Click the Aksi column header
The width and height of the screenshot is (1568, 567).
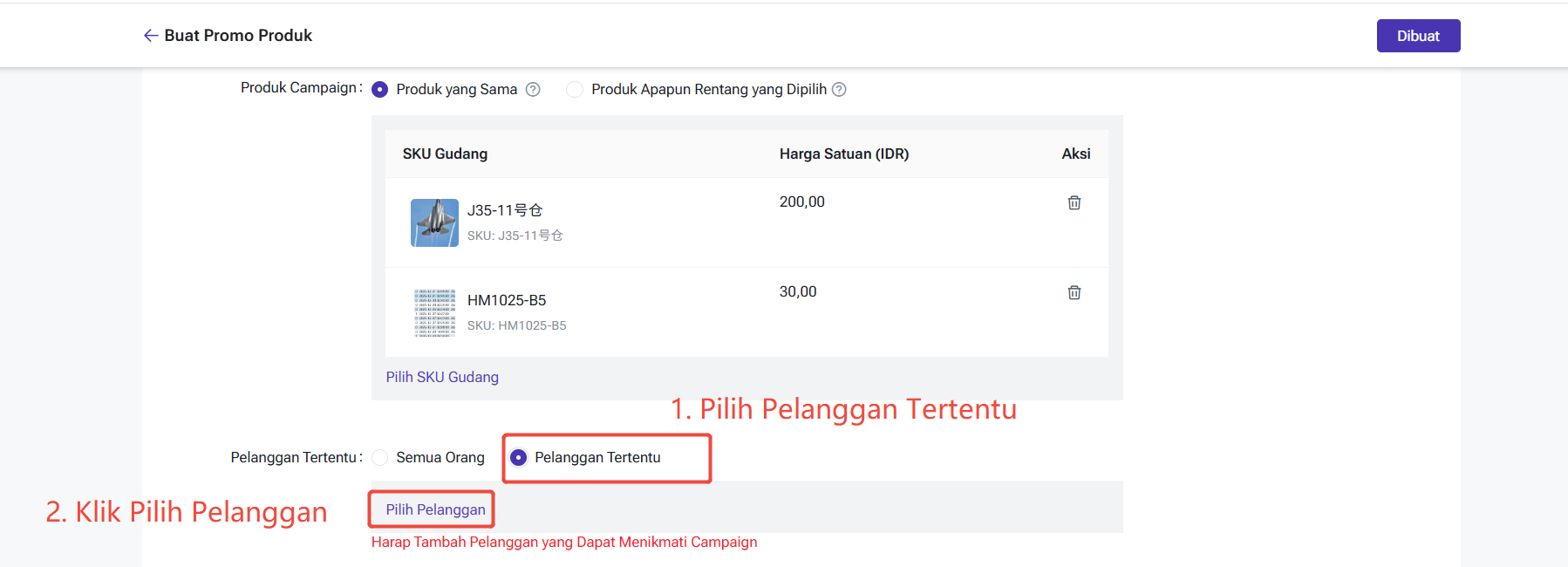pos(1075,154)
